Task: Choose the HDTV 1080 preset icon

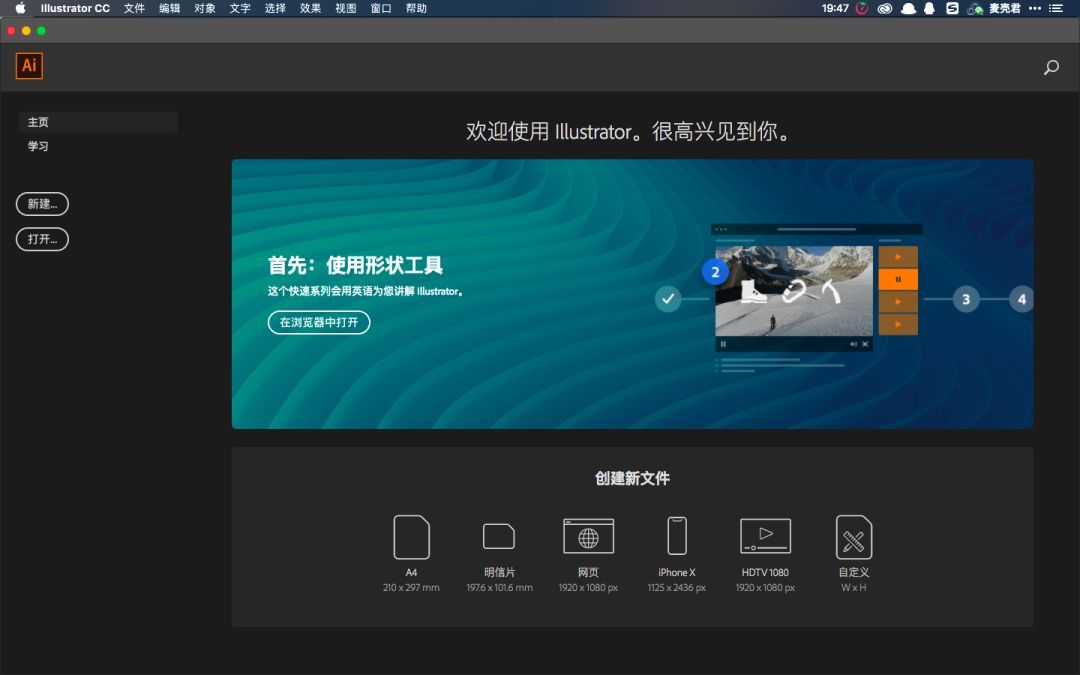Action: [x=765, y=536]
